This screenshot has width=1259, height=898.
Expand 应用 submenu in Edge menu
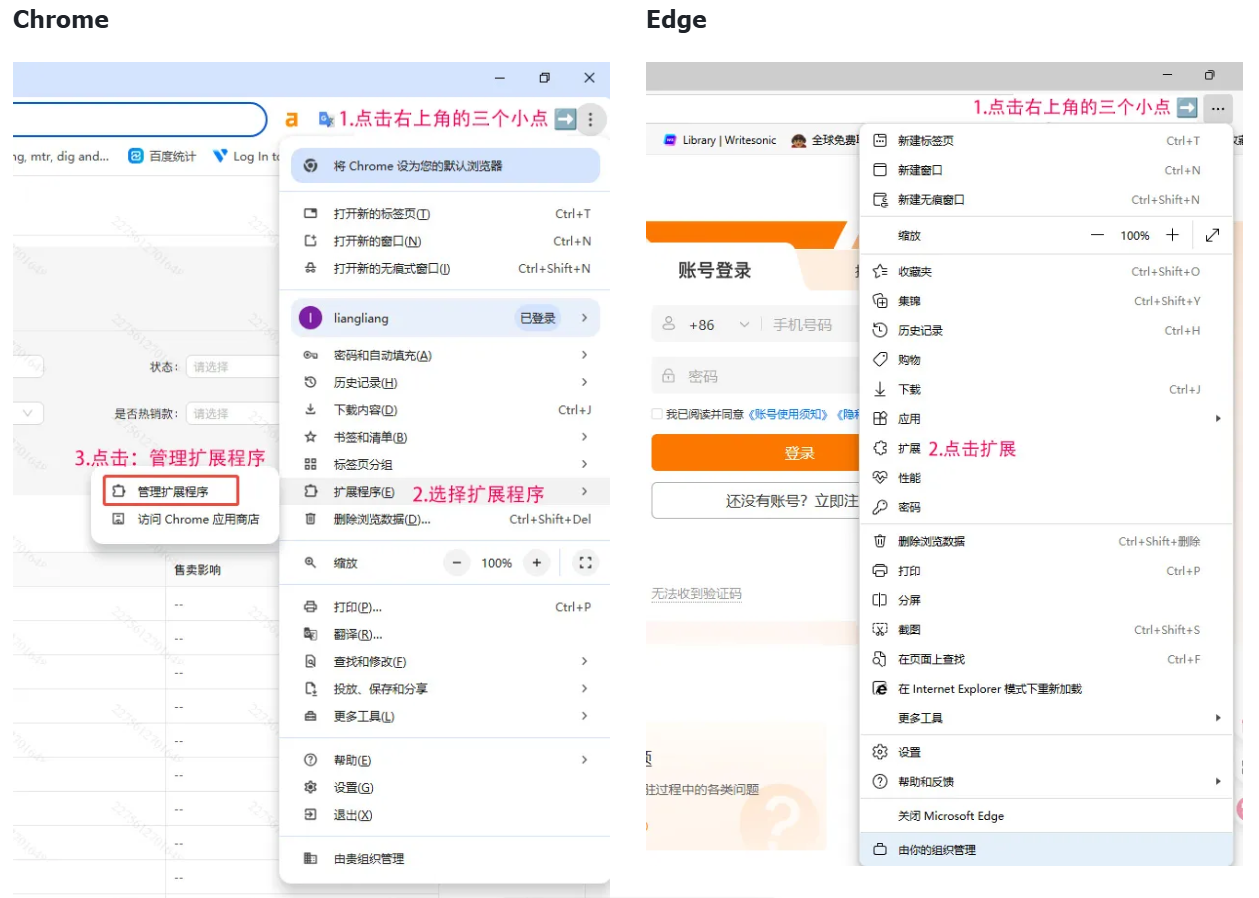[1046, 418]
